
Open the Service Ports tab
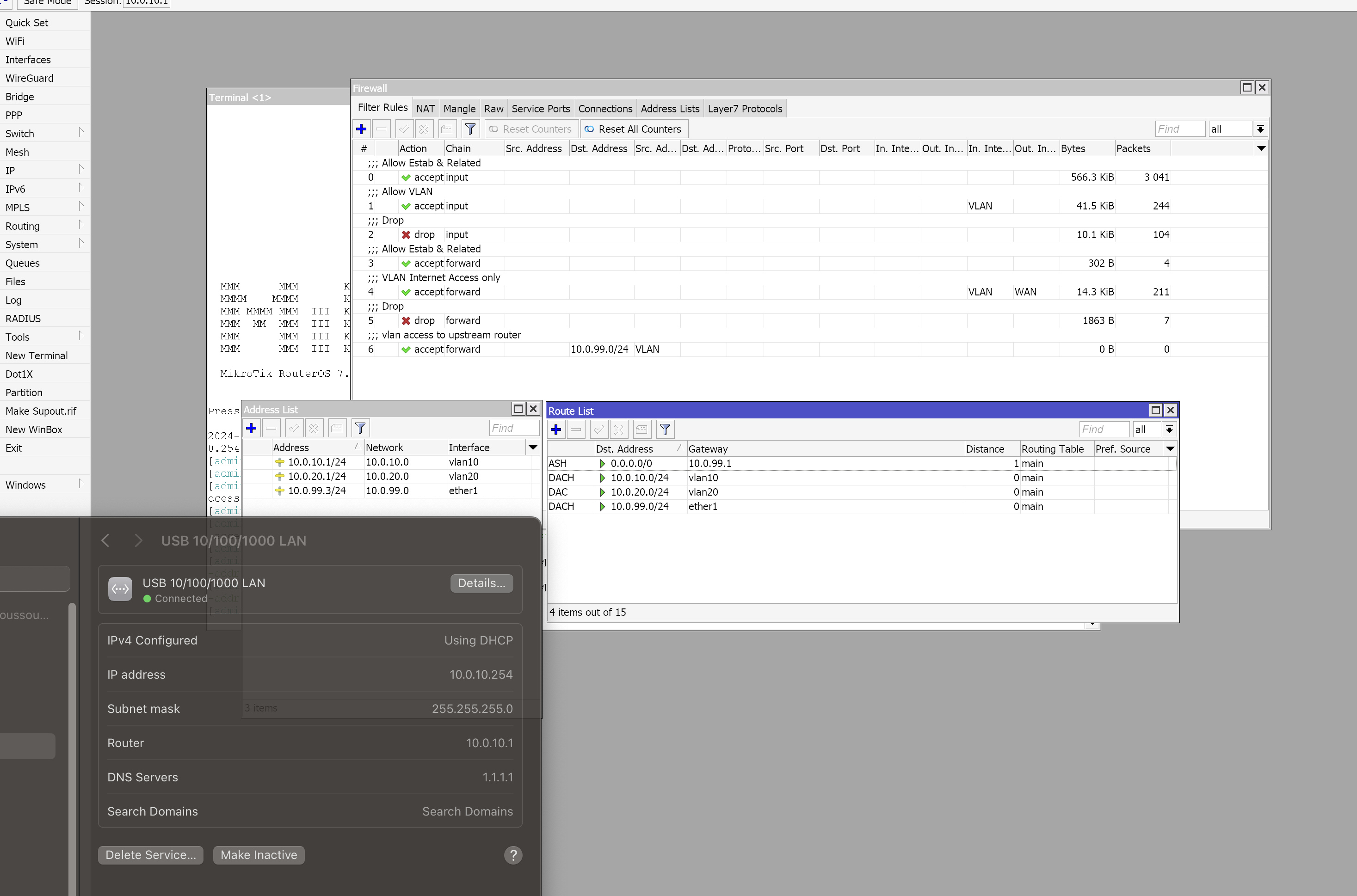click(541, 109)
